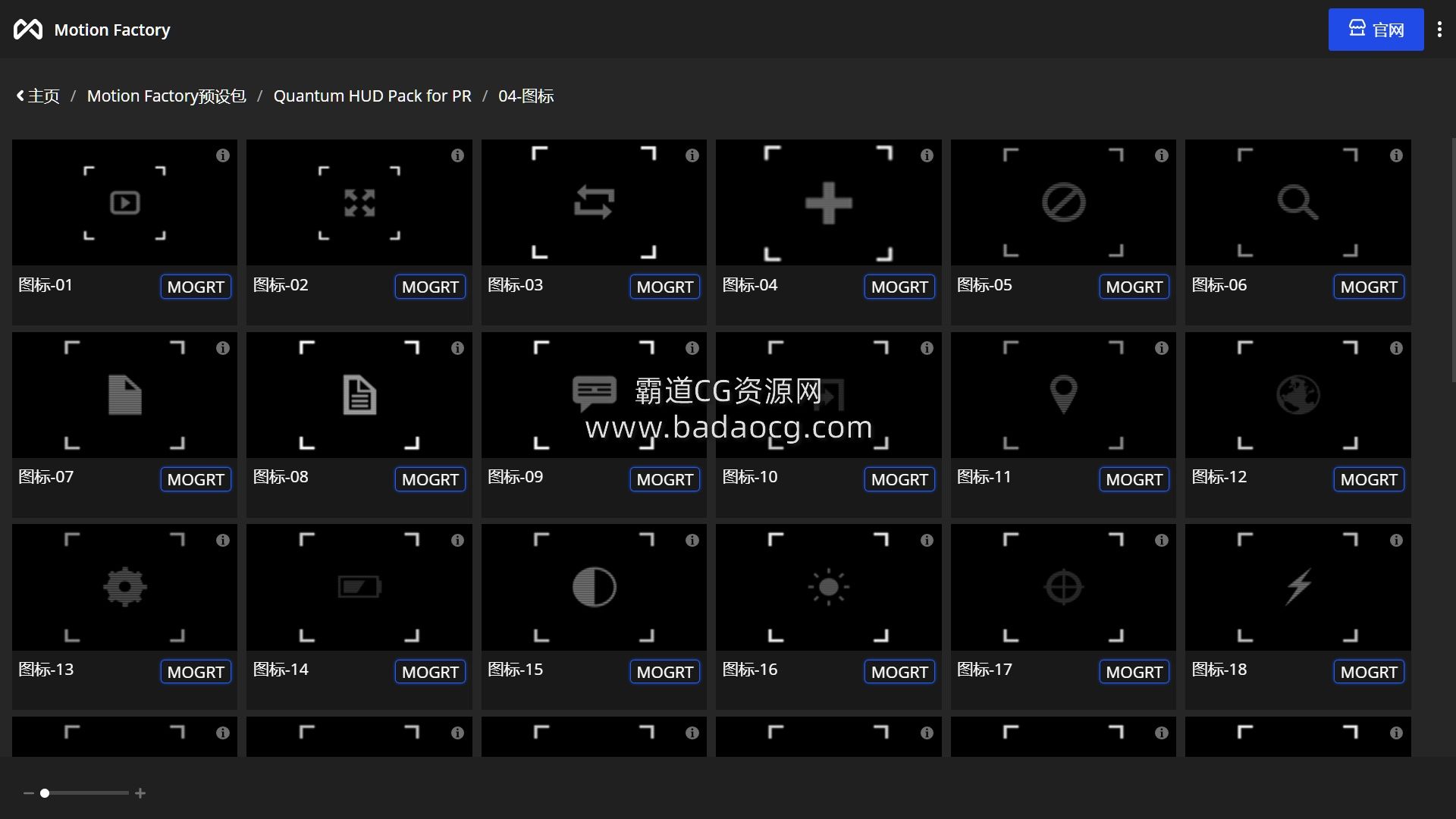Click the 图标-07 label
The height and width of the screenshot is (819, 1456).
pos(46,477)
